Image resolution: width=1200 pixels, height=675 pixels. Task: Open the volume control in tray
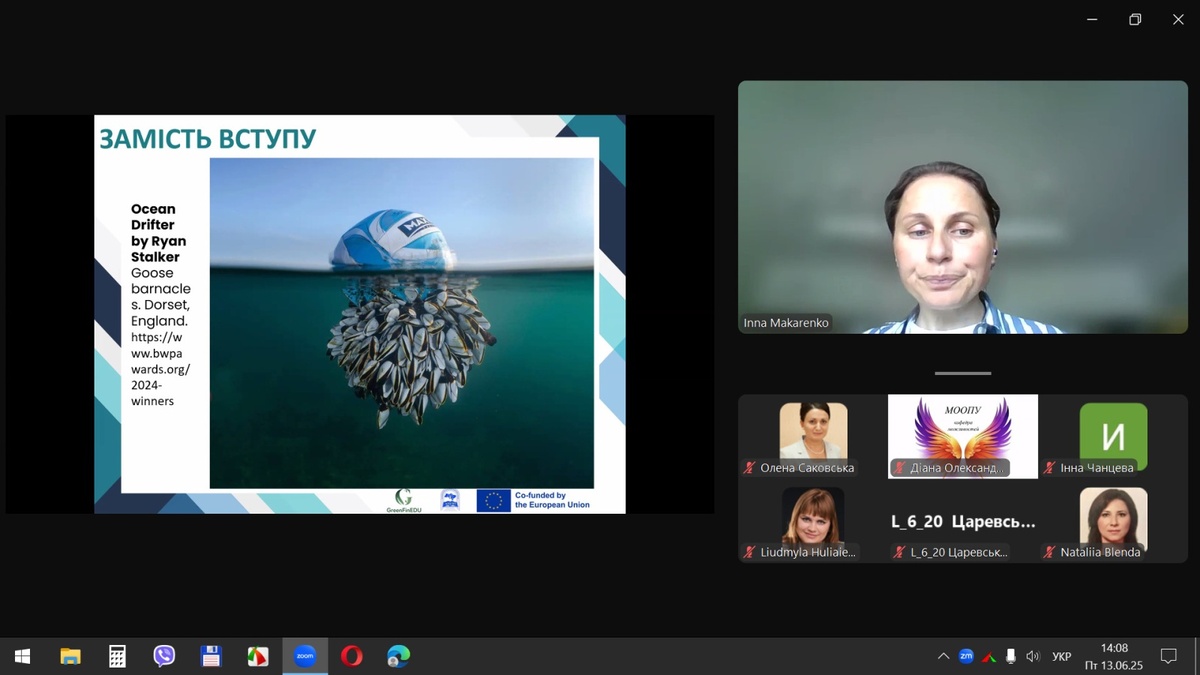(1033, 657)
